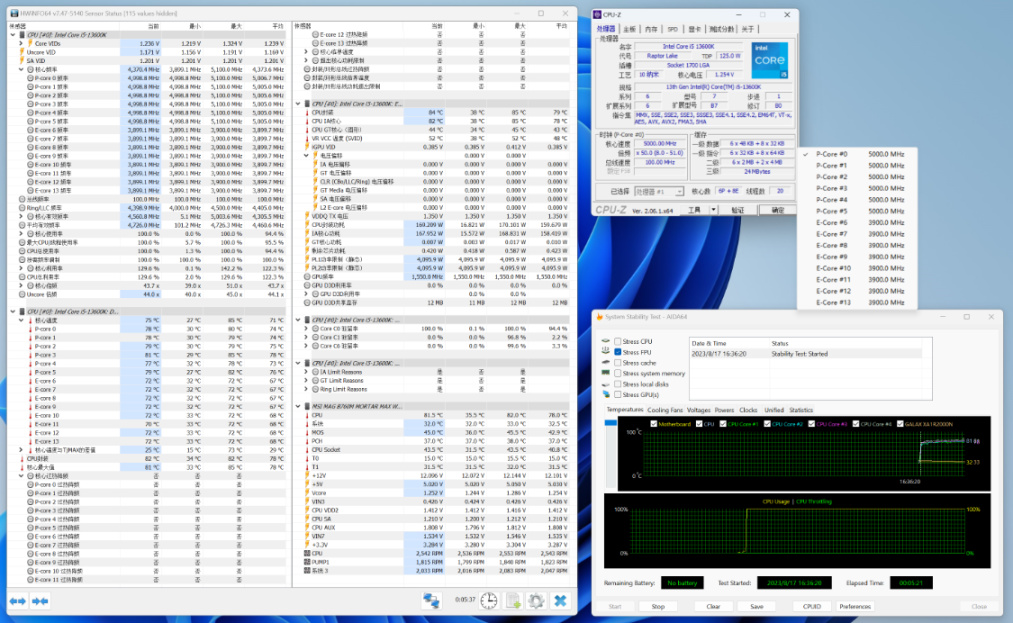Click the HWiNFO expand columns arrows icon
This screenshot has height=623, width=1013.
pos(17,600)
